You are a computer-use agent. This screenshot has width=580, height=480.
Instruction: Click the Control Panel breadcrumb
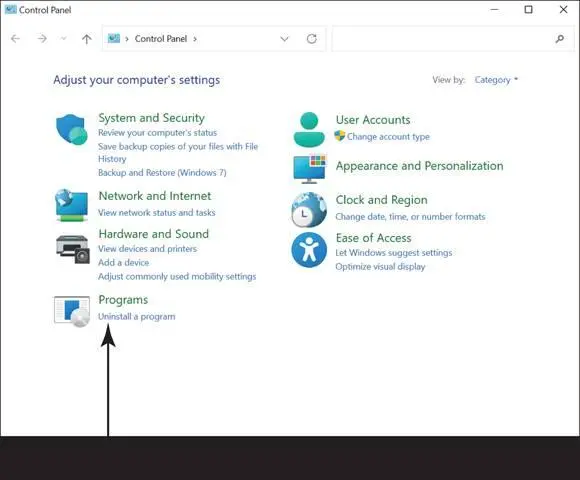[161, 38]
